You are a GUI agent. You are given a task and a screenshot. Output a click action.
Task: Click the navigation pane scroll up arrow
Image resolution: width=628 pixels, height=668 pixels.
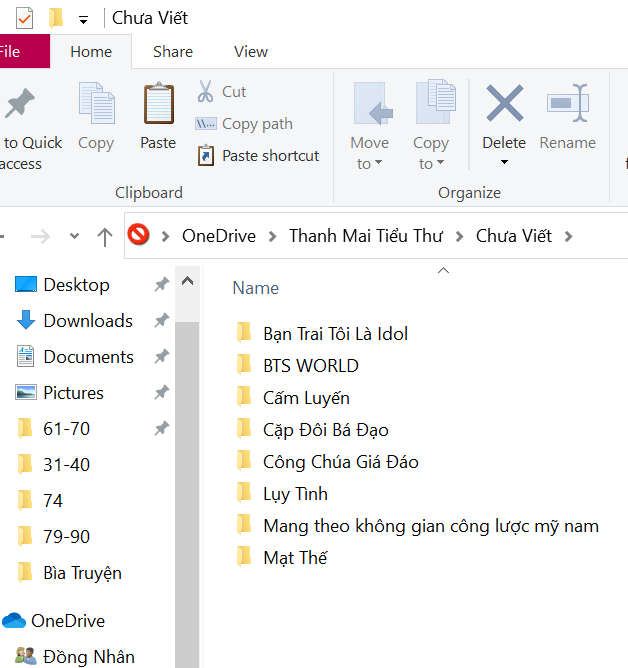tap(187, 281)
